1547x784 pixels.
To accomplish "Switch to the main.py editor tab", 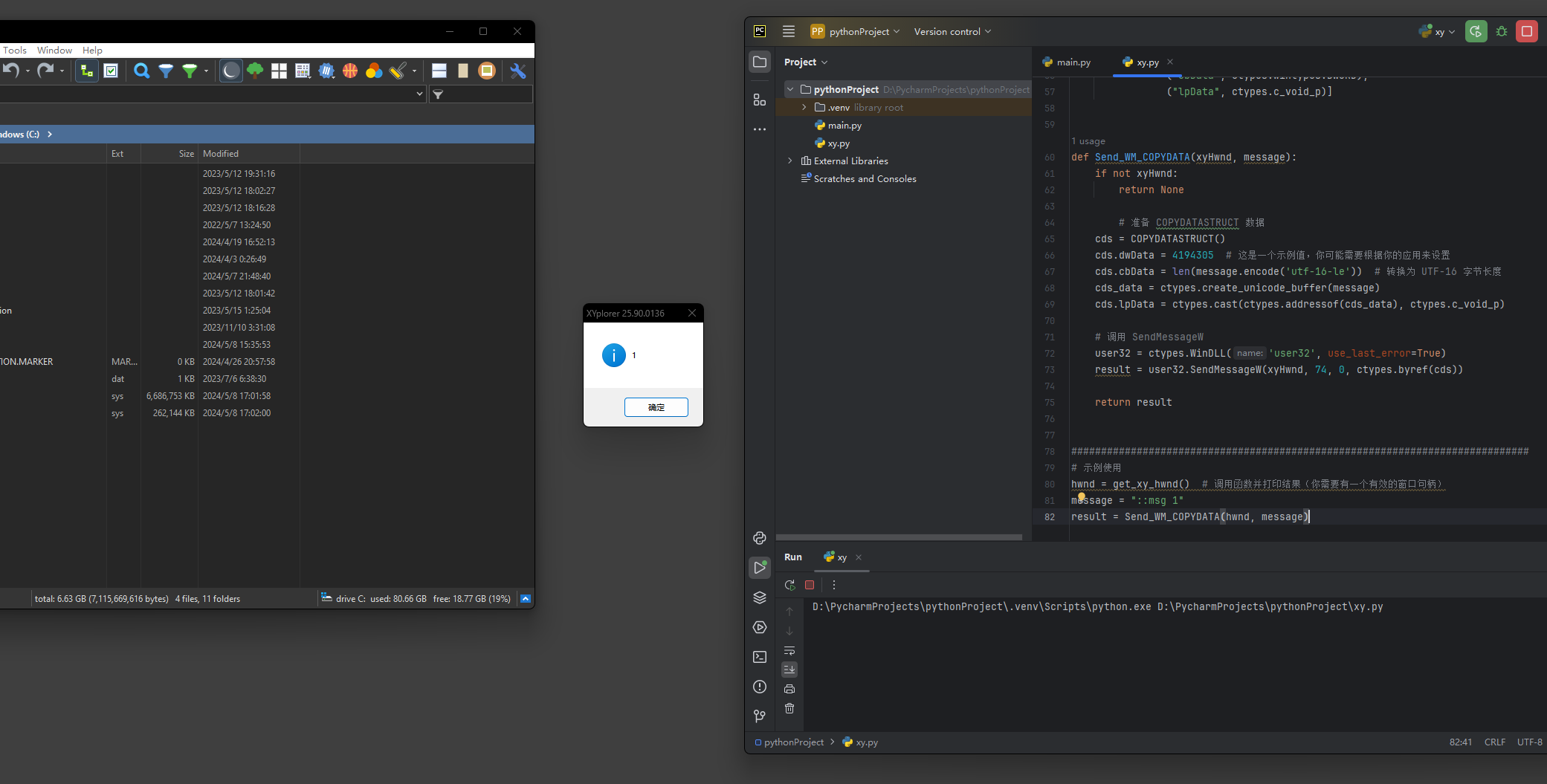I will [1073, 62].
